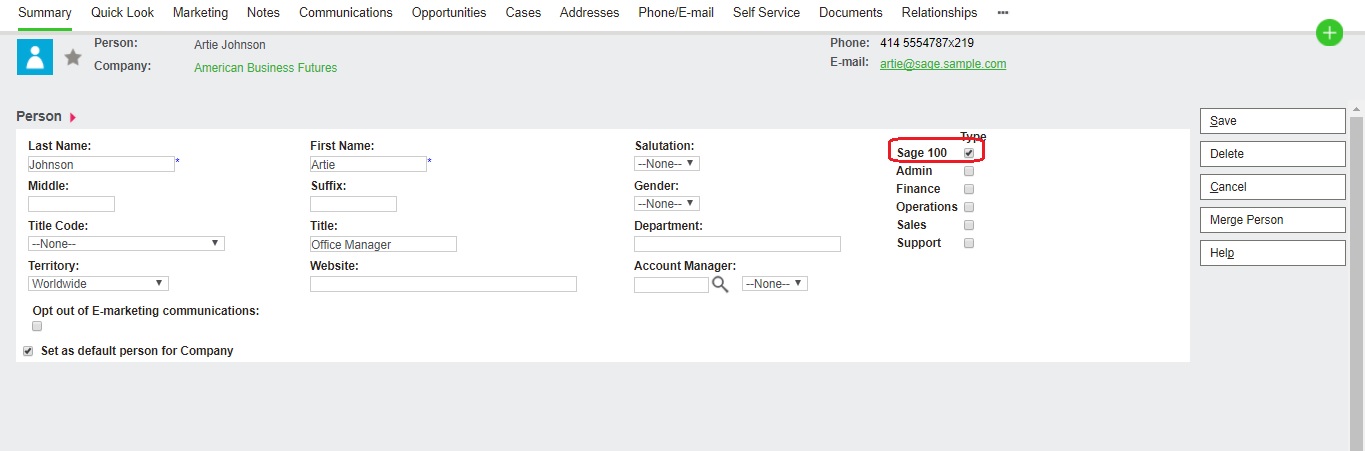
Task: Open the more tabs ellipsis menu
Action: tap(1003, 13)
